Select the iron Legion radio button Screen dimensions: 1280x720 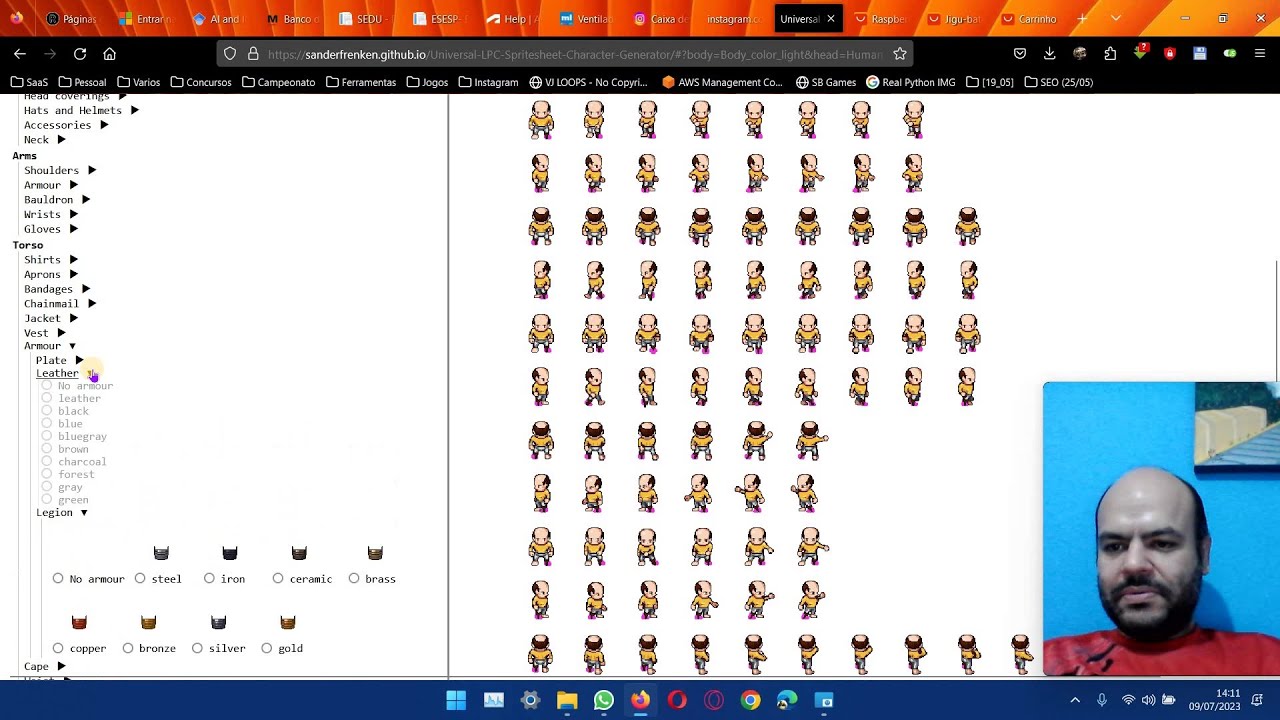click(x=209, y=578)
